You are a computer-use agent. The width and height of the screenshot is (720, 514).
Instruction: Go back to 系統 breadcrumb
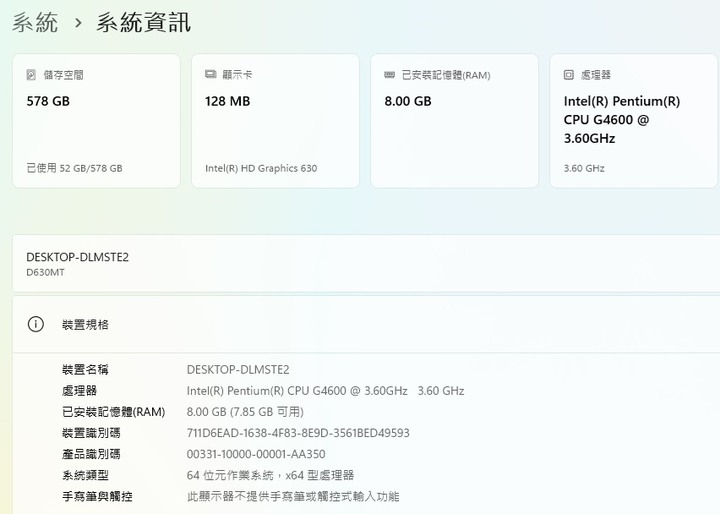(35, 22)
